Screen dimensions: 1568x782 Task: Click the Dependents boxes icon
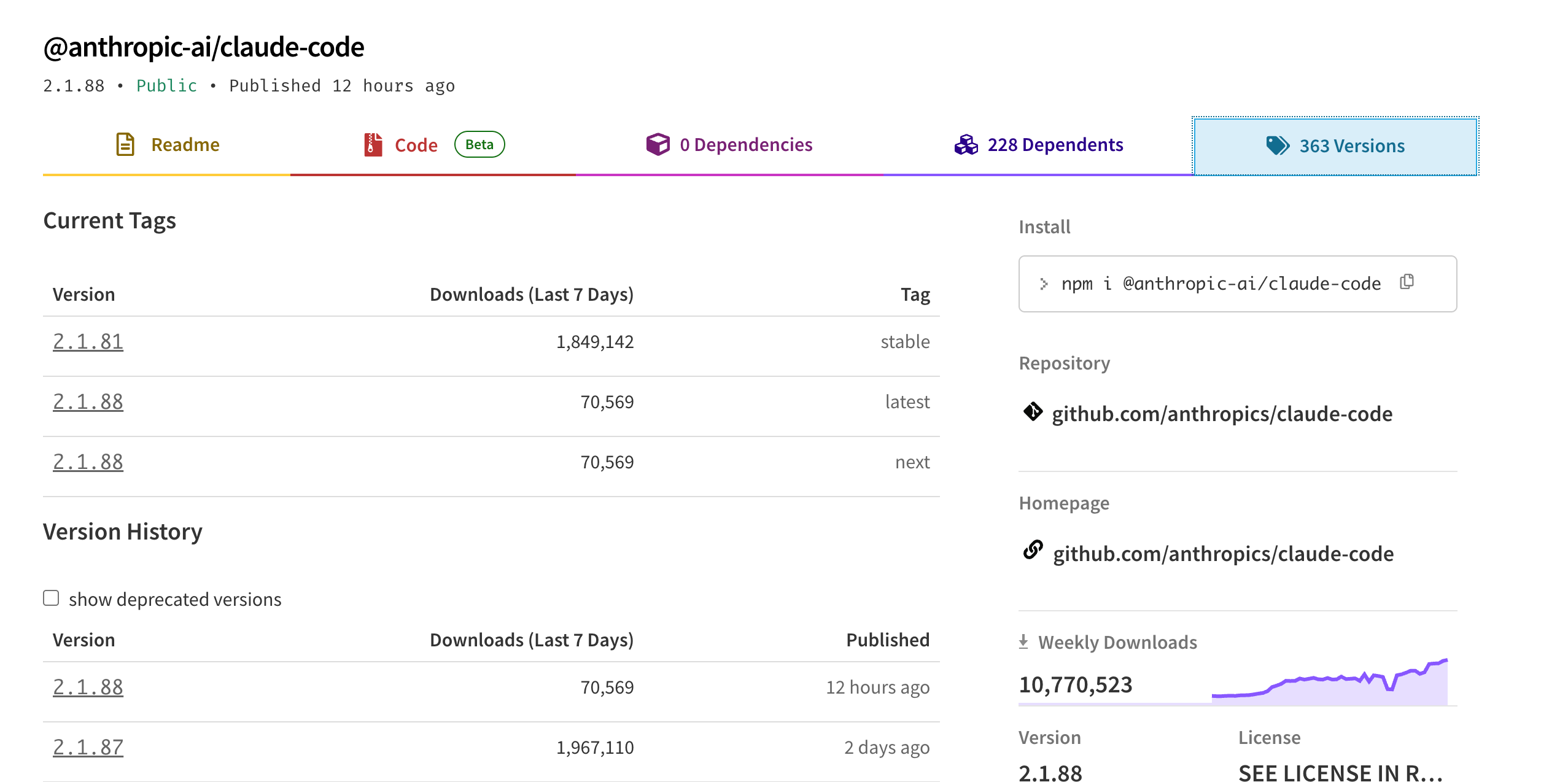point(966,145)
